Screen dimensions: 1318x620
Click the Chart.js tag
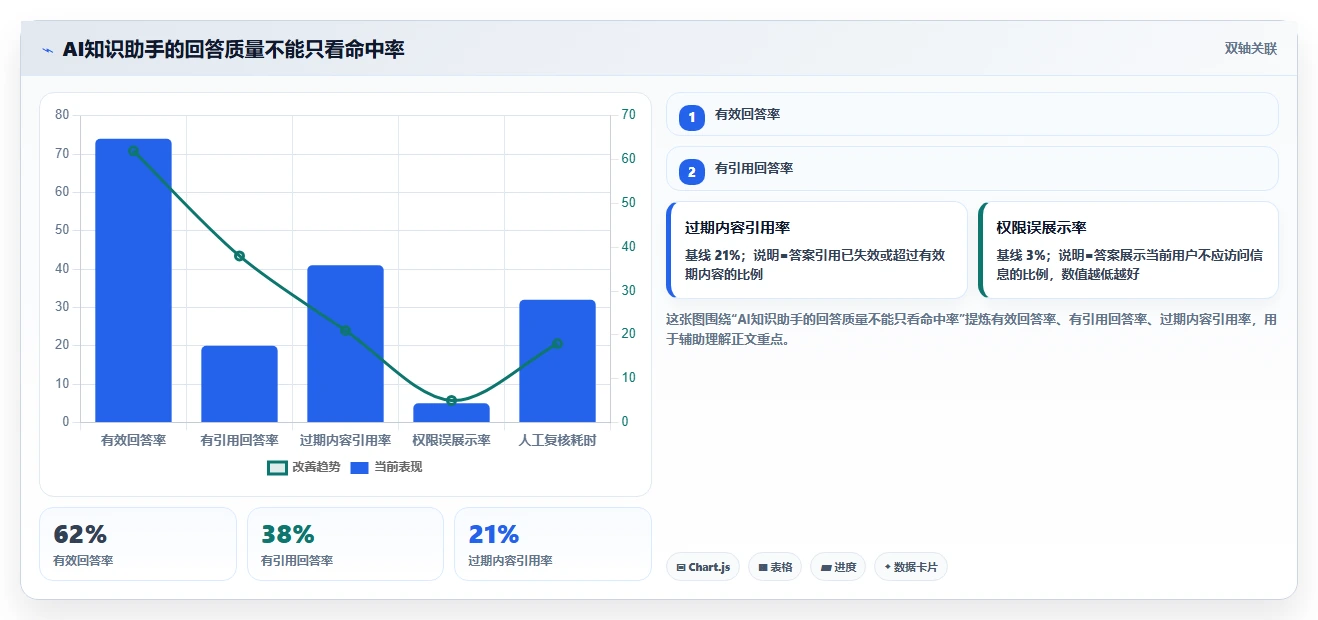(x=703, y=567)
